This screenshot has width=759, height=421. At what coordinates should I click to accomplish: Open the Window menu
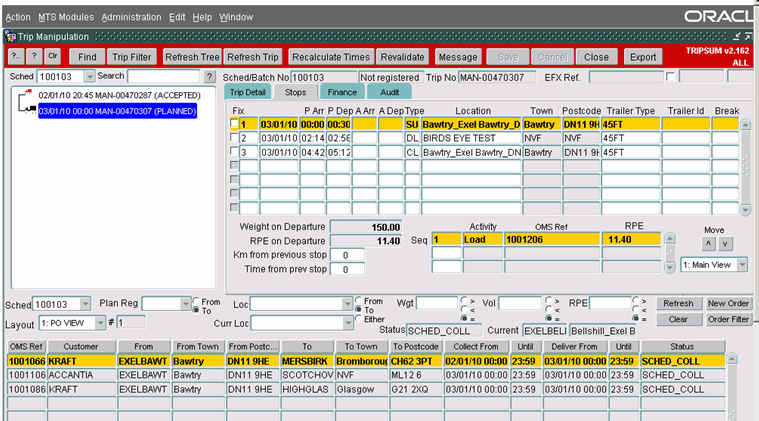click(236, 17)
